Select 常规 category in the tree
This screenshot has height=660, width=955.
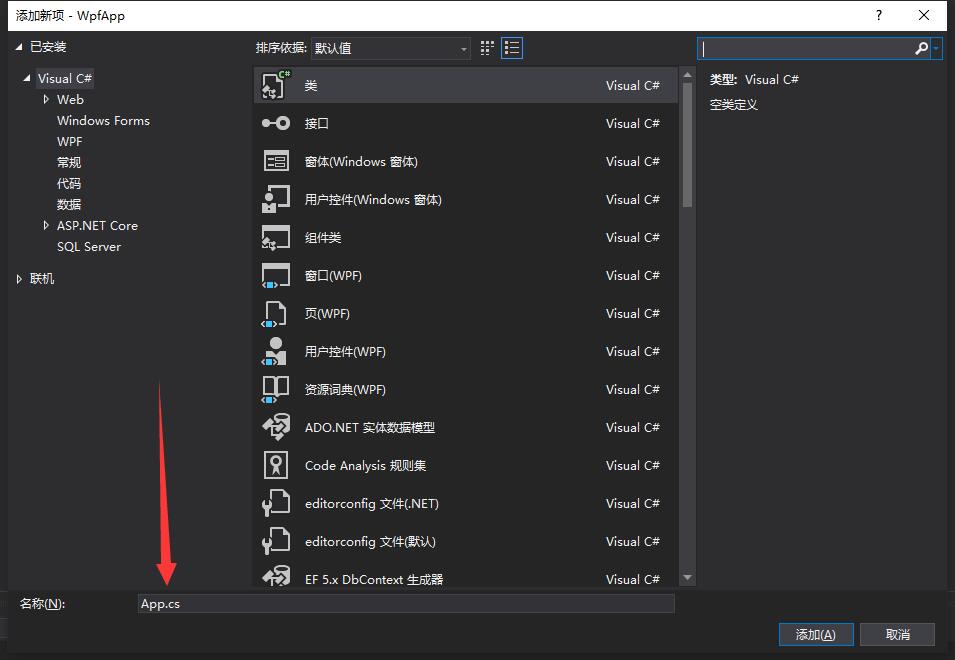tap(69, 163)
